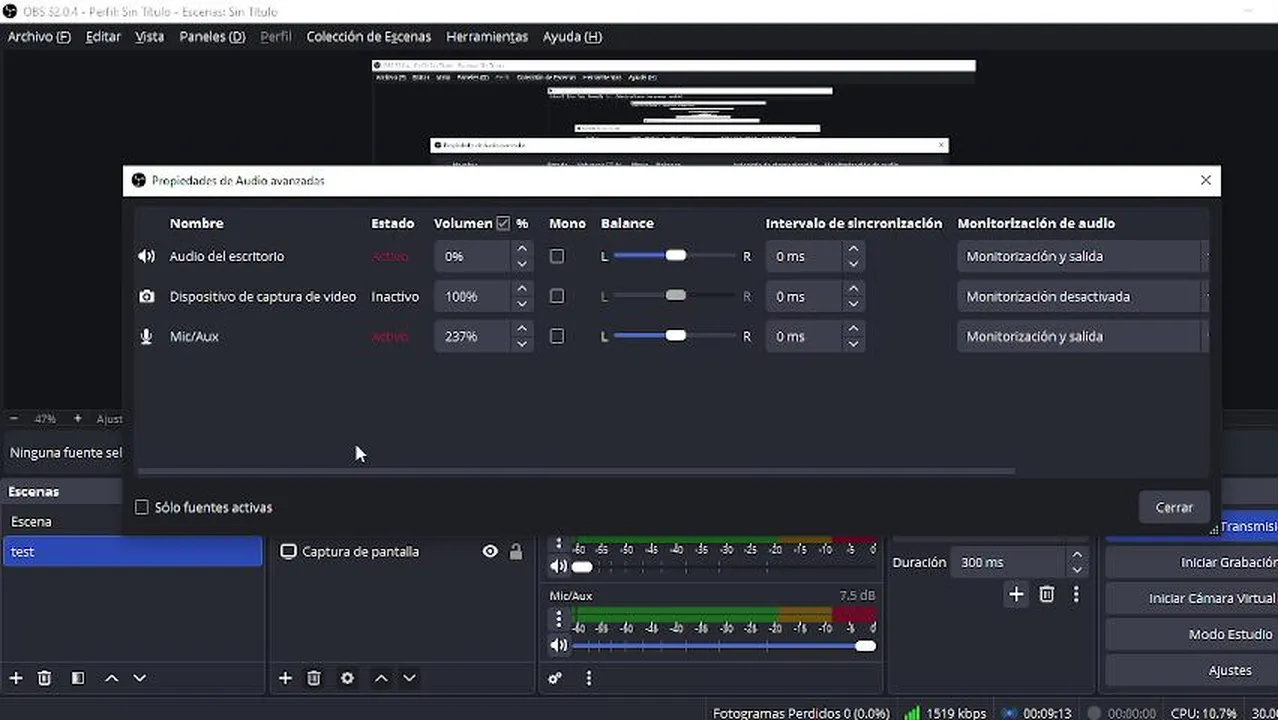Increase Dispositivo de captura volume stepper
The image size is (1278, 720).
coord(522,288)
